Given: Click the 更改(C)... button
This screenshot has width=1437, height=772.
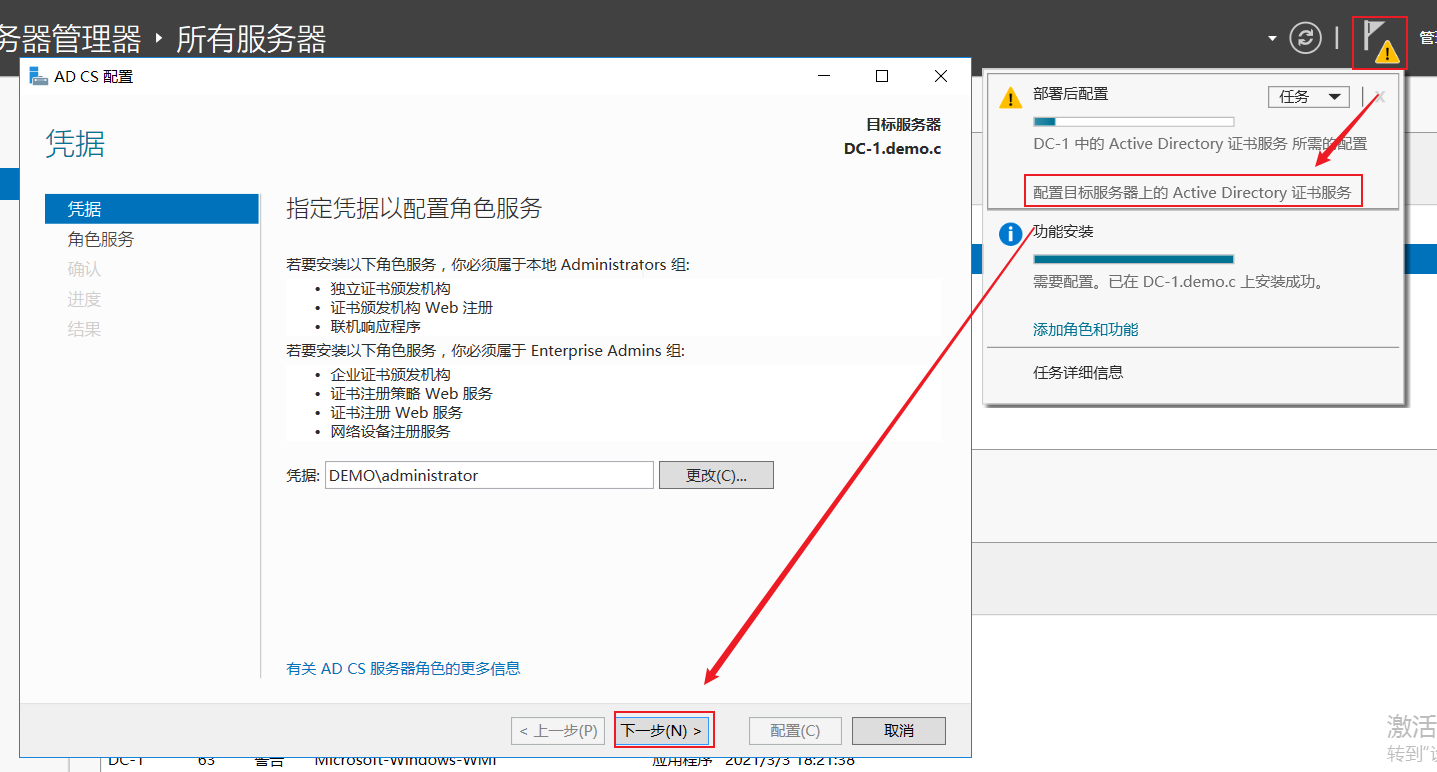Looking at the screenshot, I should (x=716, y=475).
